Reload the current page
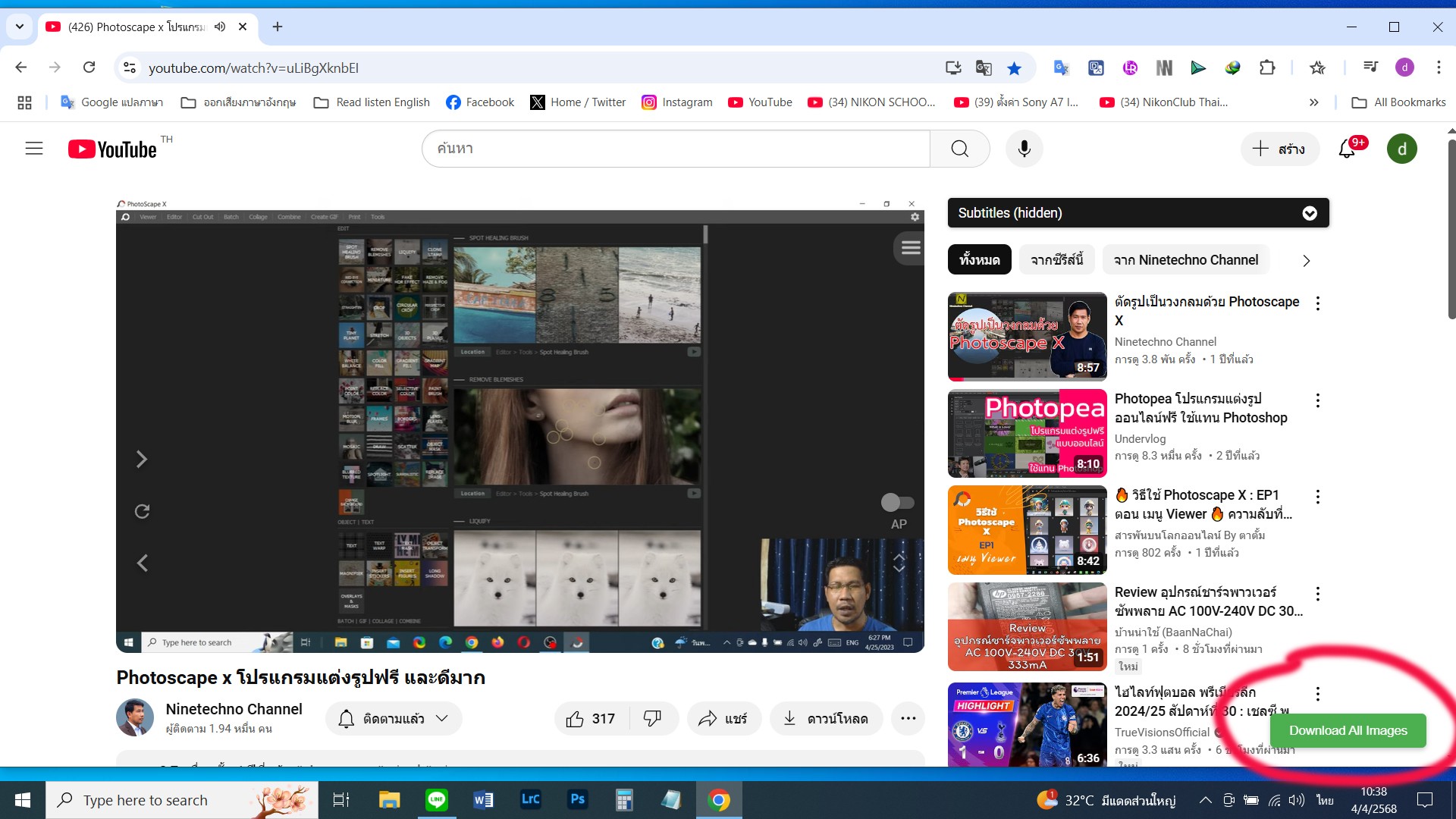1456x819 pixels. pos(89,67)
